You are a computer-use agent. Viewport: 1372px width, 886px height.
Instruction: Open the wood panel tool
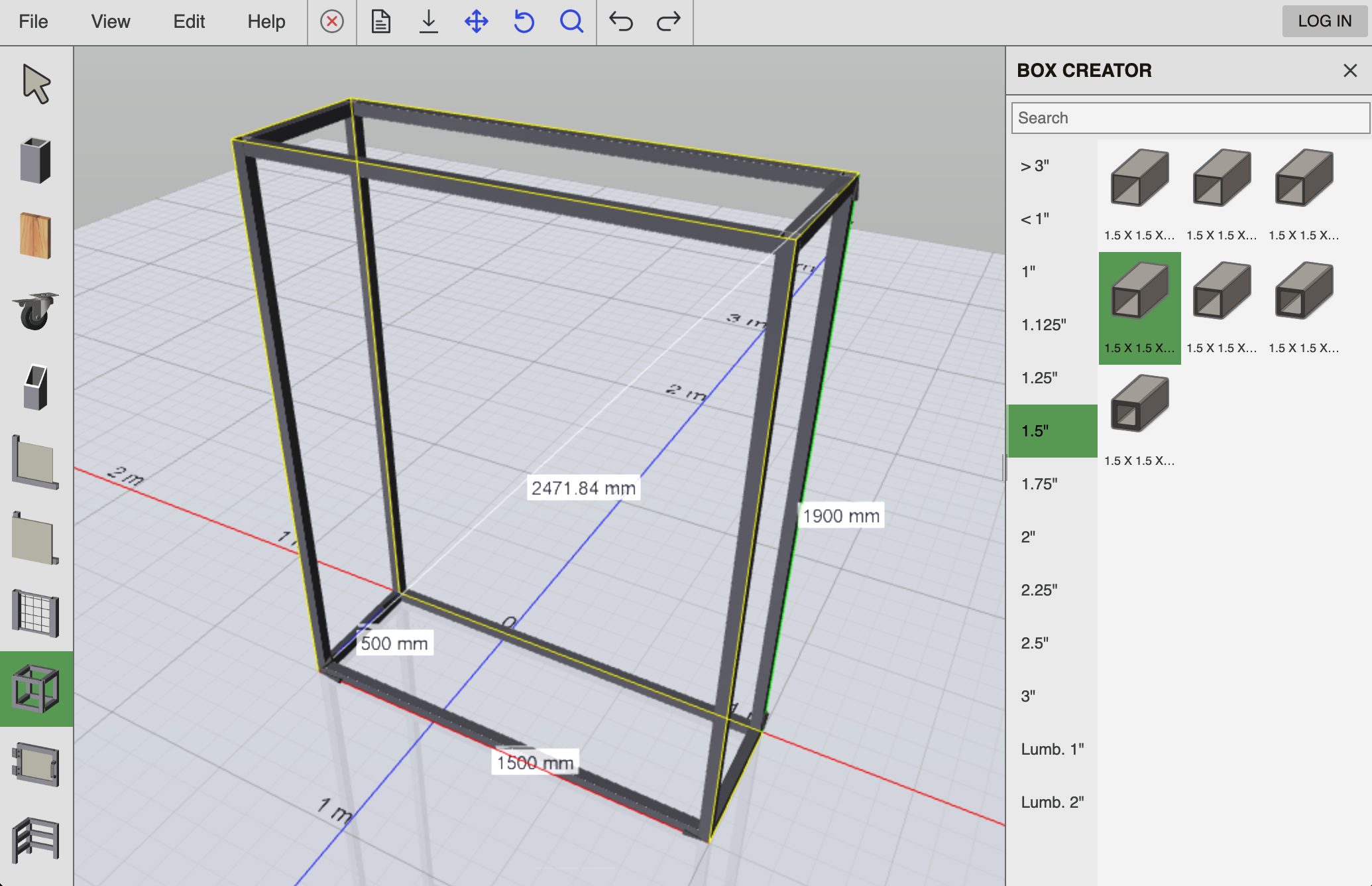click(x=36, y=234)
